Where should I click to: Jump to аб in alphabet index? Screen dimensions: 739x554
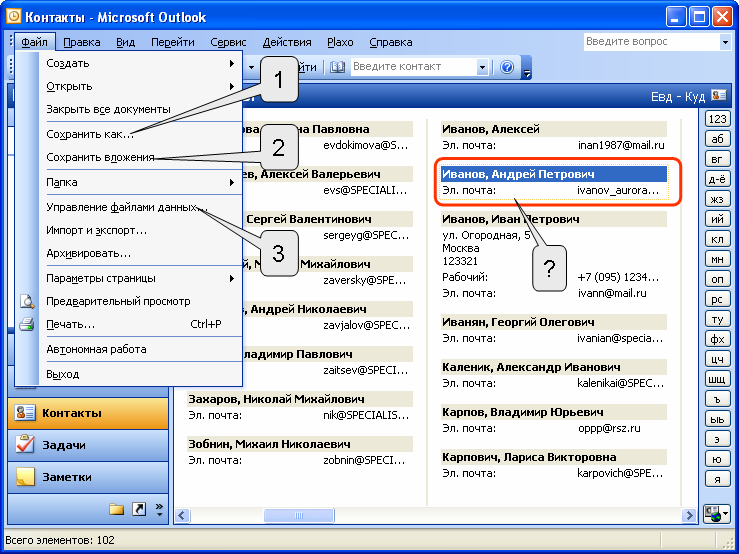click(717, 139)
